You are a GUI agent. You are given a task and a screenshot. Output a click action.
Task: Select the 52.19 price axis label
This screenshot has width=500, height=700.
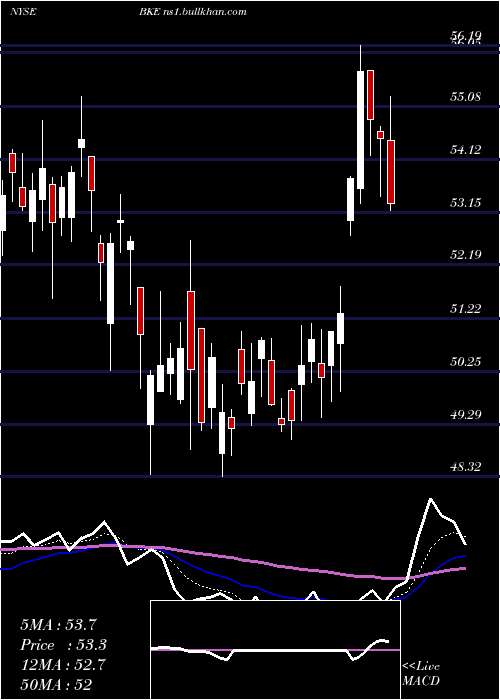(466, 255)
